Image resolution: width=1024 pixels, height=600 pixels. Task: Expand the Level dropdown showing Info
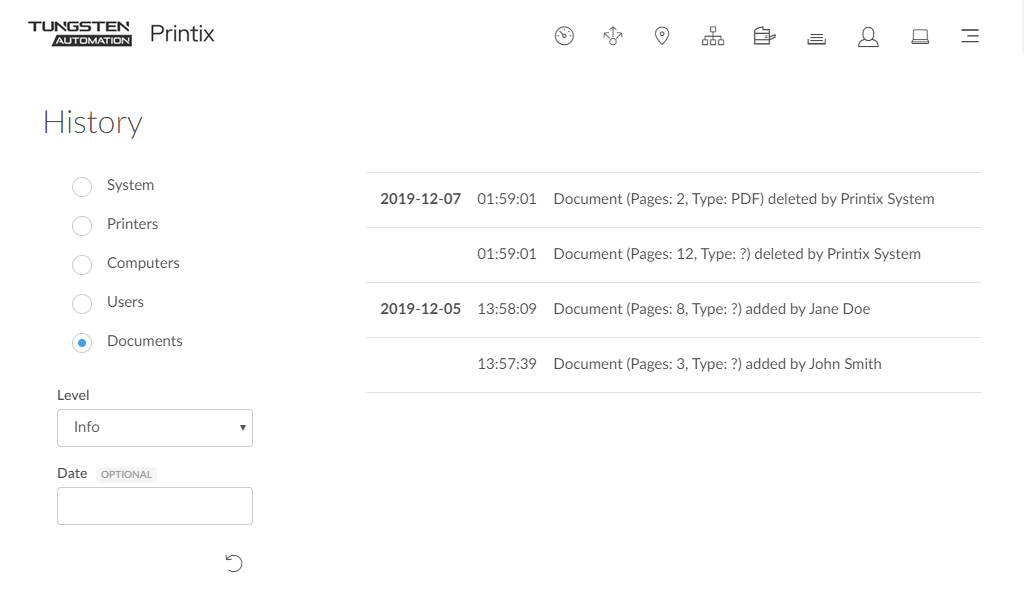(x=155, y=427)
